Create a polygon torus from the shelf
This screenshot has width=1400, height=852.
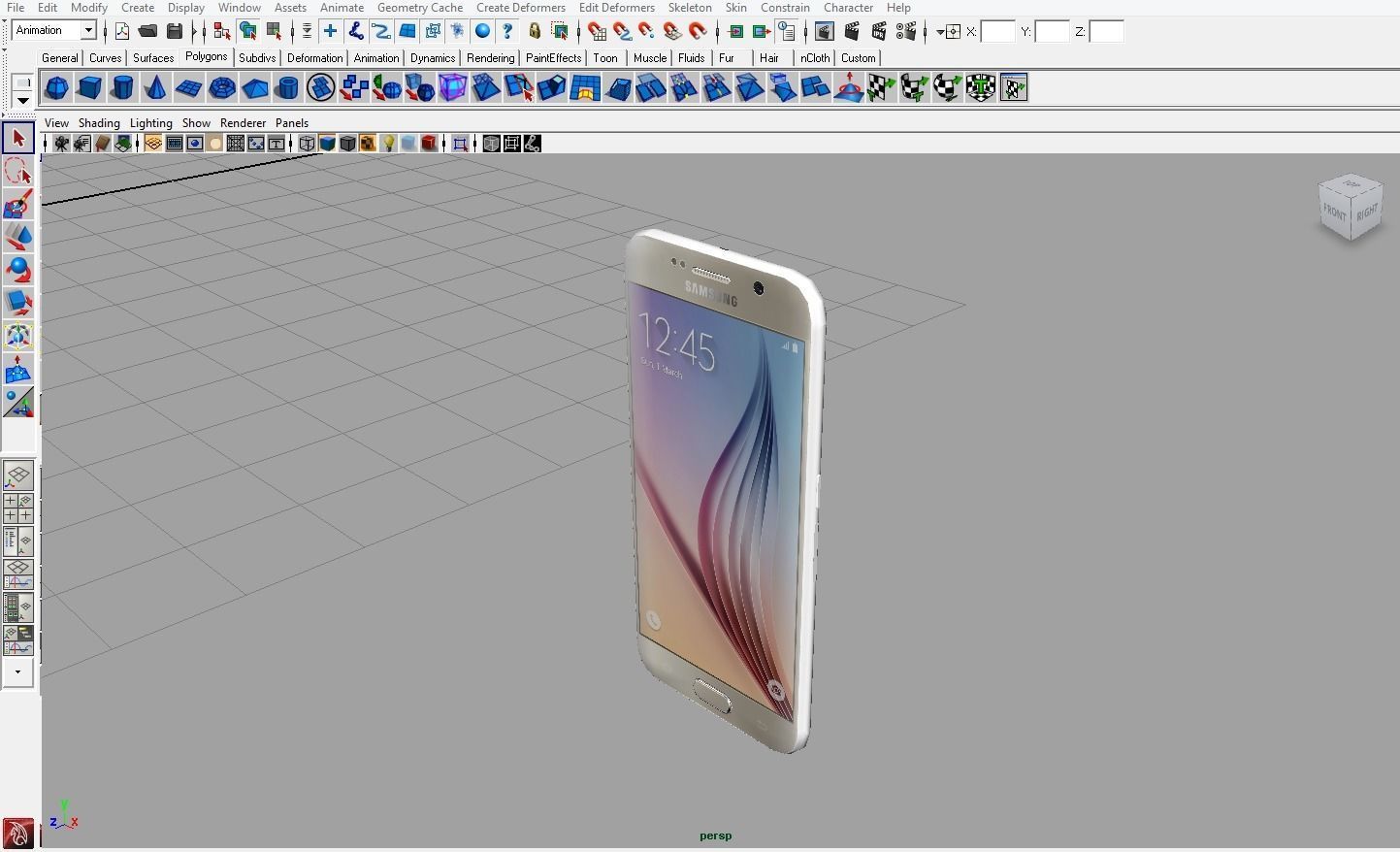click(221, 88)
